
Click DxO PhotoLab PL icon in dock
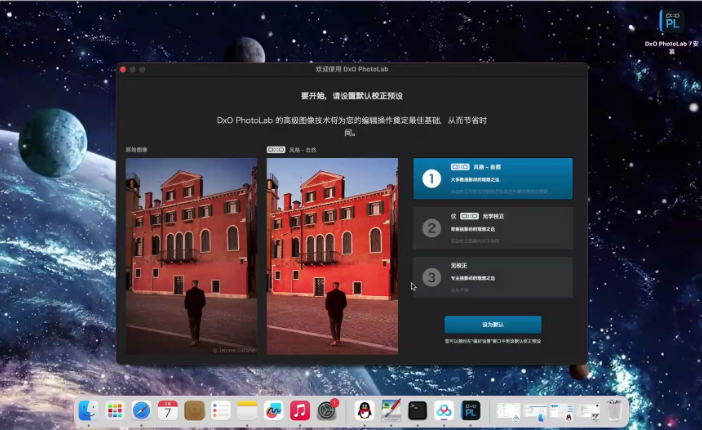(x=471, y=410)
